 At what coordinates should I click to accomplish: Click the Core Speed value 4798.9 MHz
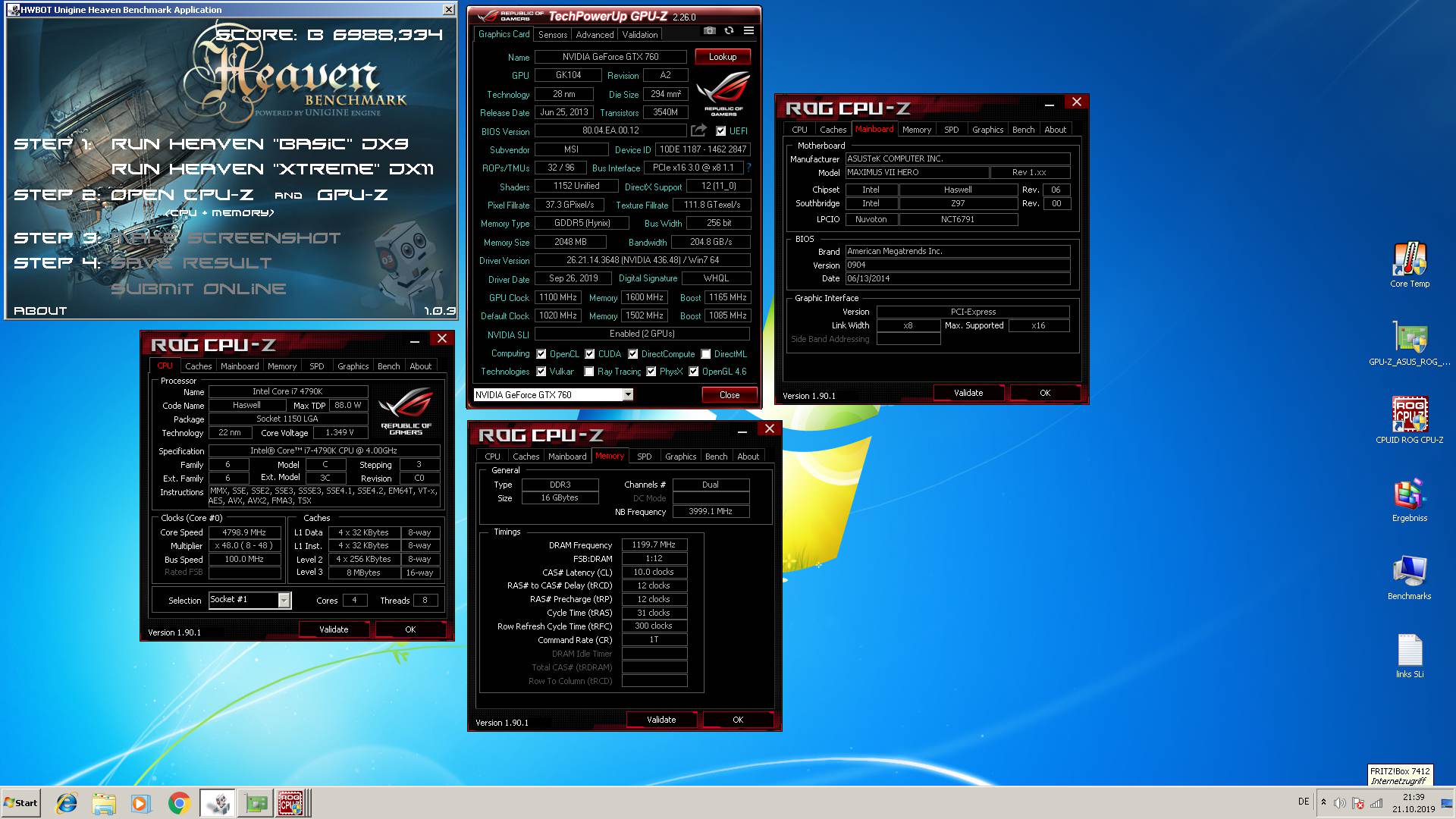pyautogui.click(x=244, y=532)
